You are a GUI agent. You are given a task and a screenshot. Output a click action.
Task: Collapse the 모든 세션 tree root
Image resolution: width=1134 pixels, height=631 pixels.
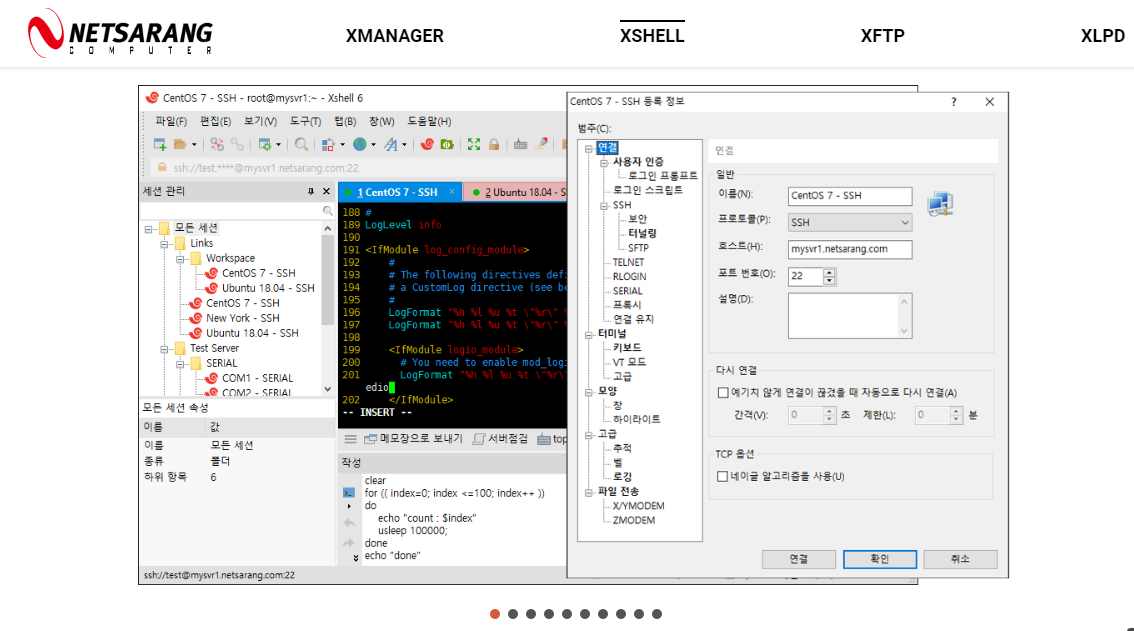tap(148, 229)
